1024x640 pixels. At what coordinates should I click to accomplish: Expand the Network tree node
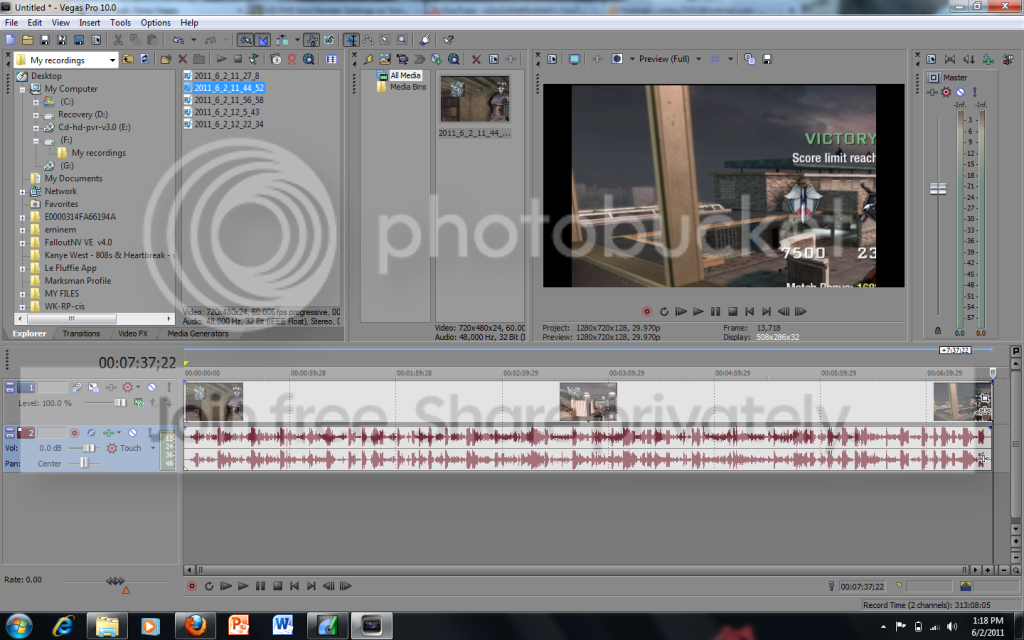22,192
